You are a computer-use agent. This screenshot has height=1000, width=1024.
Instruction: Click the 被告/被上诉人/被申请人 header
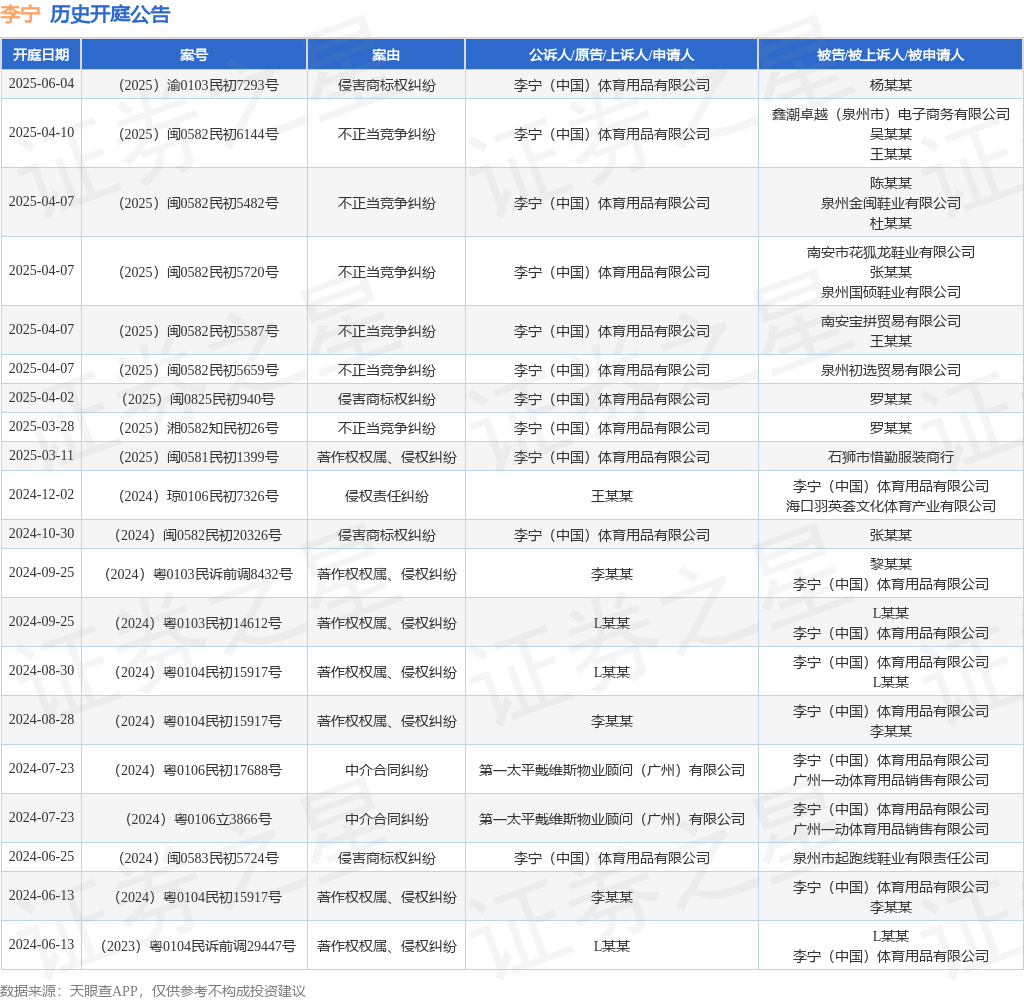point(890,55)
